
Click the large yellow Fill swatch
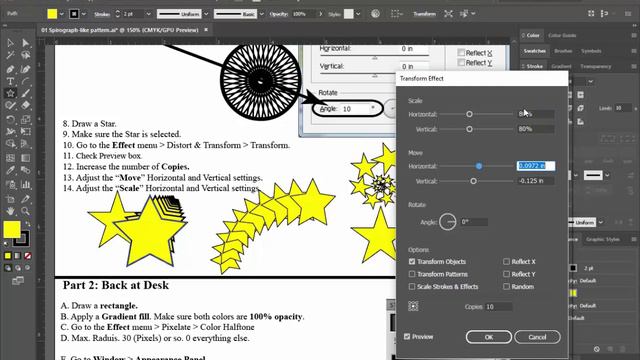(x=12, y=229)
